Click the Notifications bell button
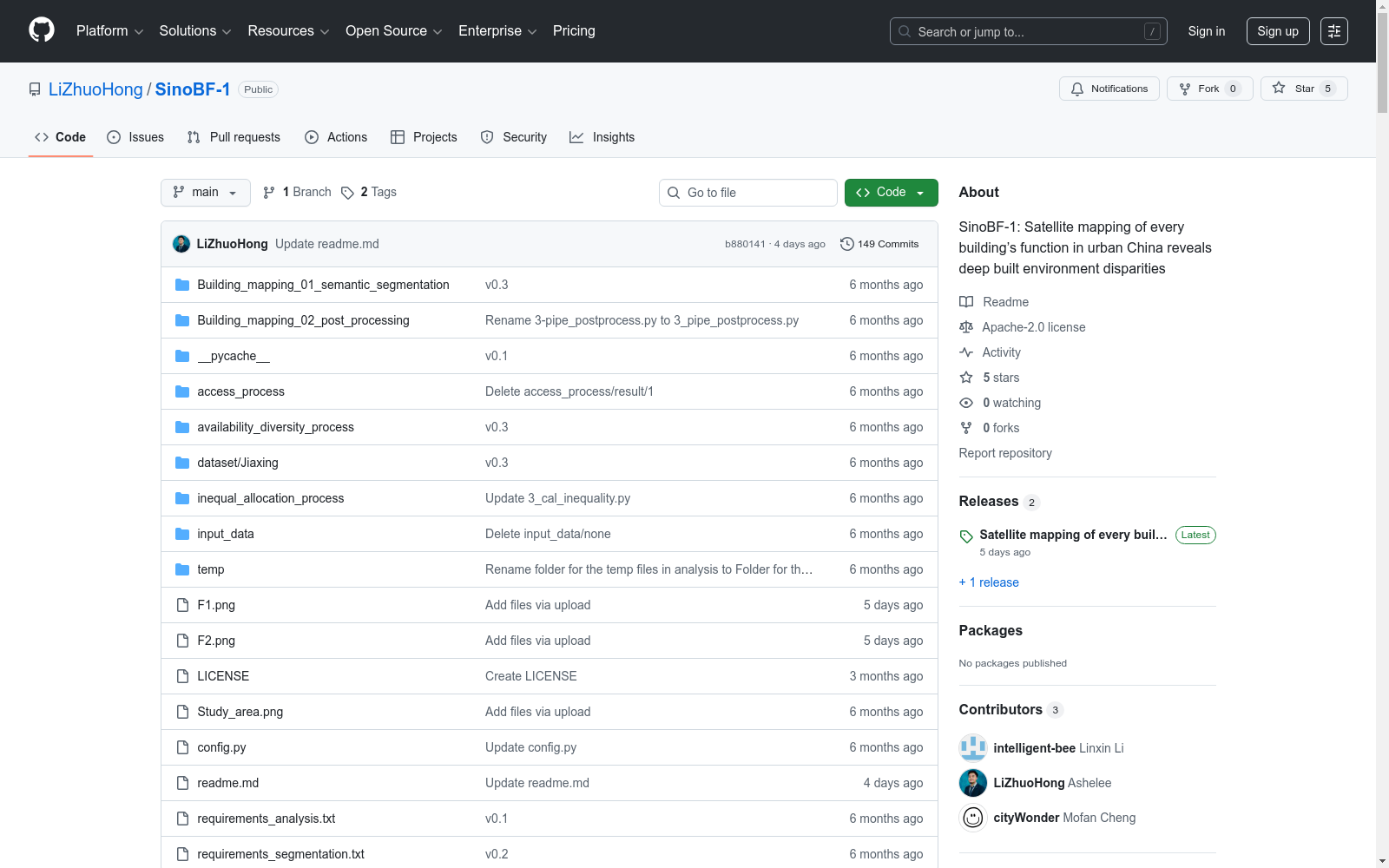 pos(1109,89)
